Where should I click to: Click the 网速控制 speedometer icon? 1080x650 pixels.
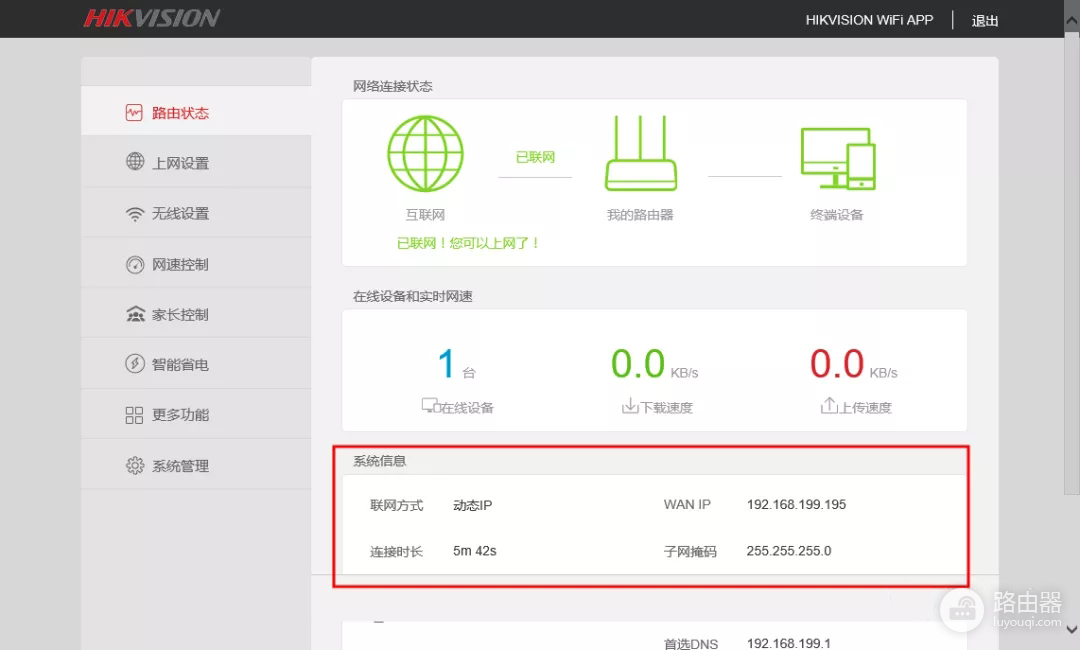135,262
